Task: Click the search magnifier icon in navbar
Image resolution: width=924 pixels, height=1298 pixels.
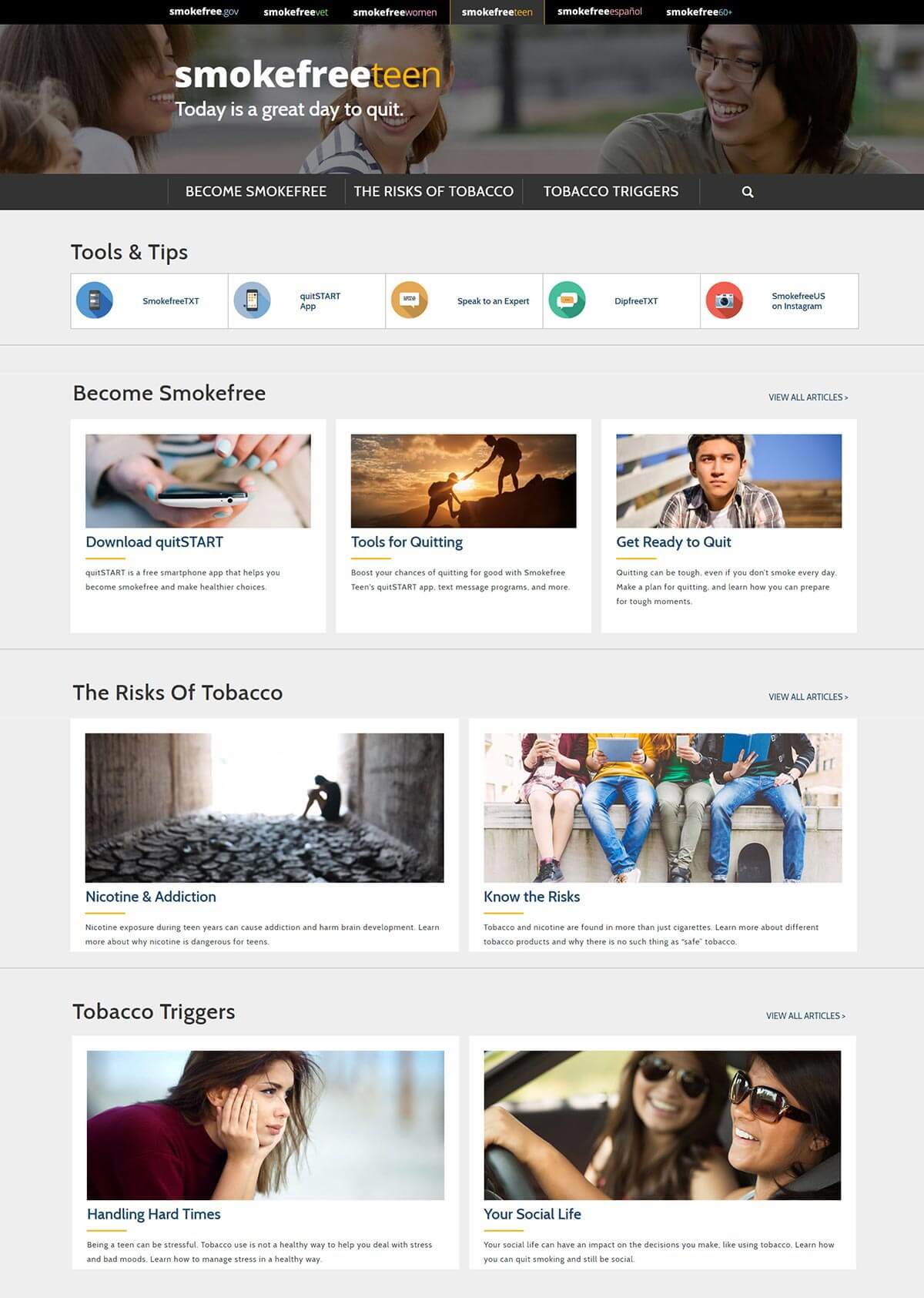Action: click(747, 192)
